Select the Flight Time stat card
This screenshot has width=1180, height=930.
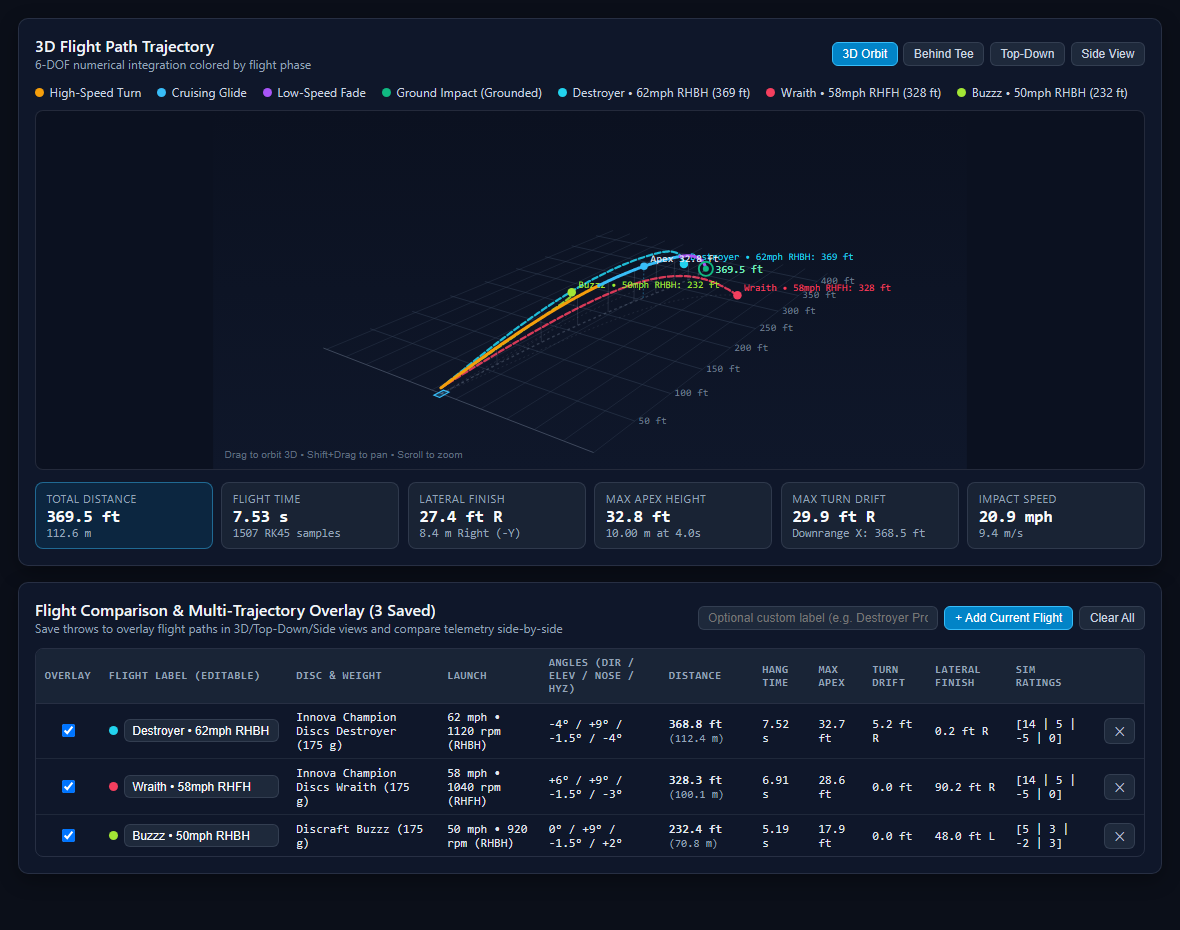pos(309,515)
